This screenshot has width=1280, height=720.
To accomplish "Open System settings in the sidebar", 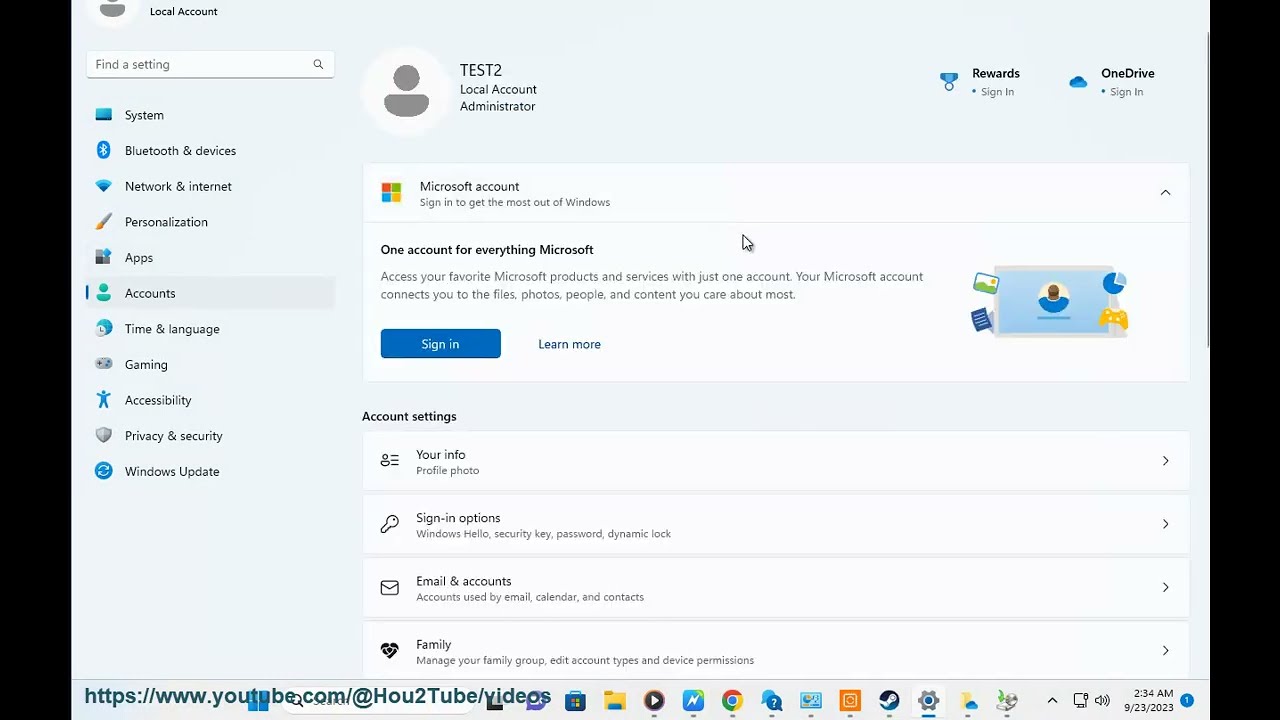I will coord(210,115).
